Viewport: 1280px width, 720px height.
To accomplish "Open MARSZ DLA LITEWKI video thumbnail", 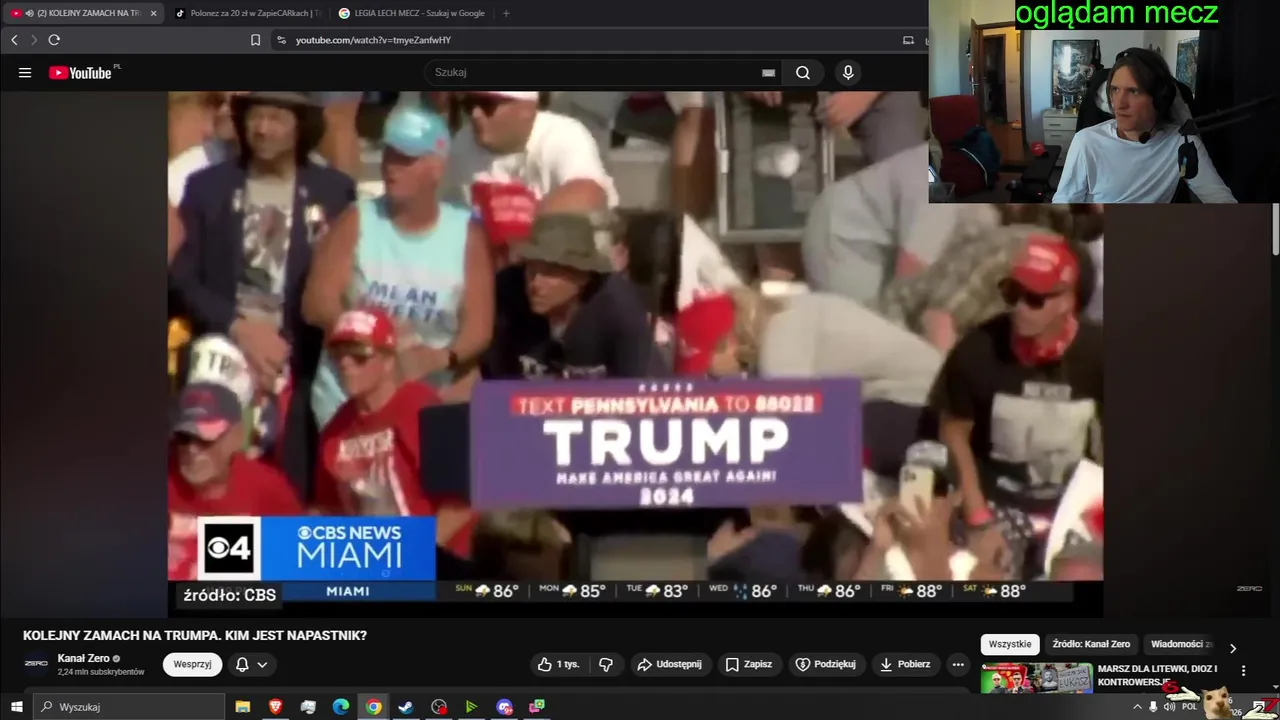I will 1036,678.
